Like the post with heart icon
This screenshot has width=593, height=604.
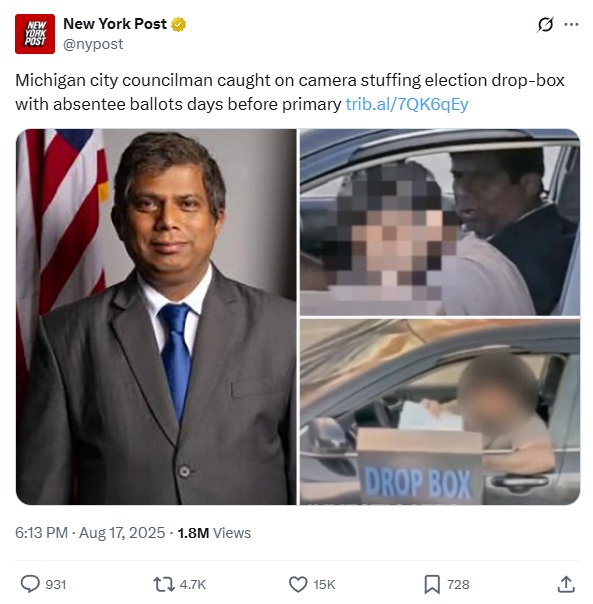[298, 584]
